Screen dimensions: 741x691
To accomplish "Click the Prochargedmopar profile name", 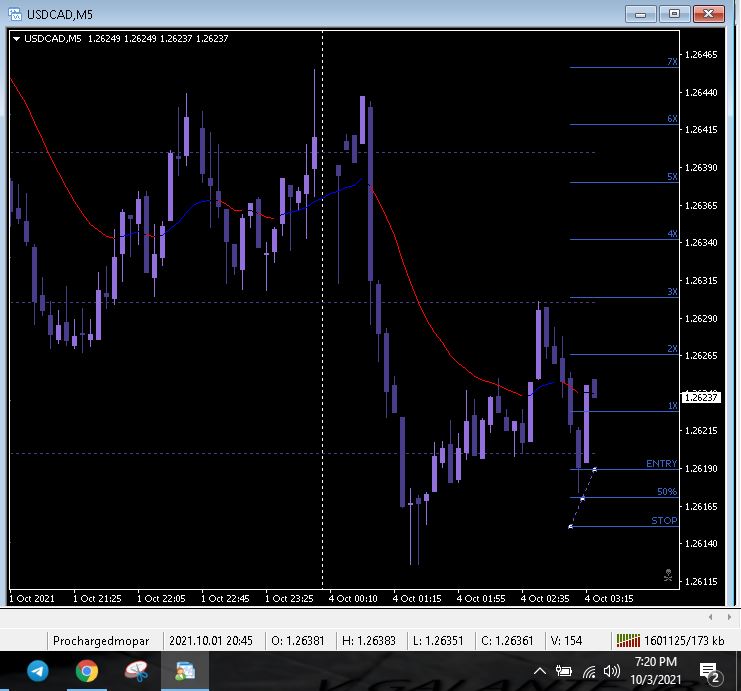I will point(101,641).
